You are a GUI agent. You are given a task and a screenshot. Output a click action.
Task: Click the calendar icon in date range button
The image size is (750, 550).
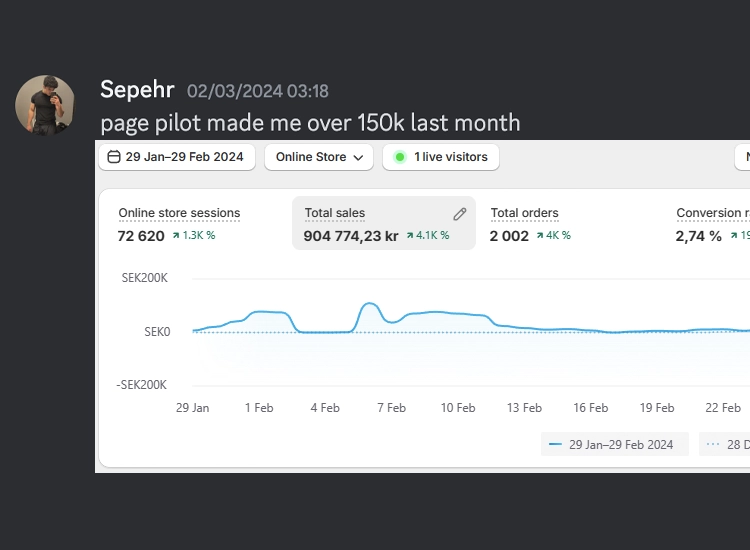pyautogui.click(x=114, y=157)
